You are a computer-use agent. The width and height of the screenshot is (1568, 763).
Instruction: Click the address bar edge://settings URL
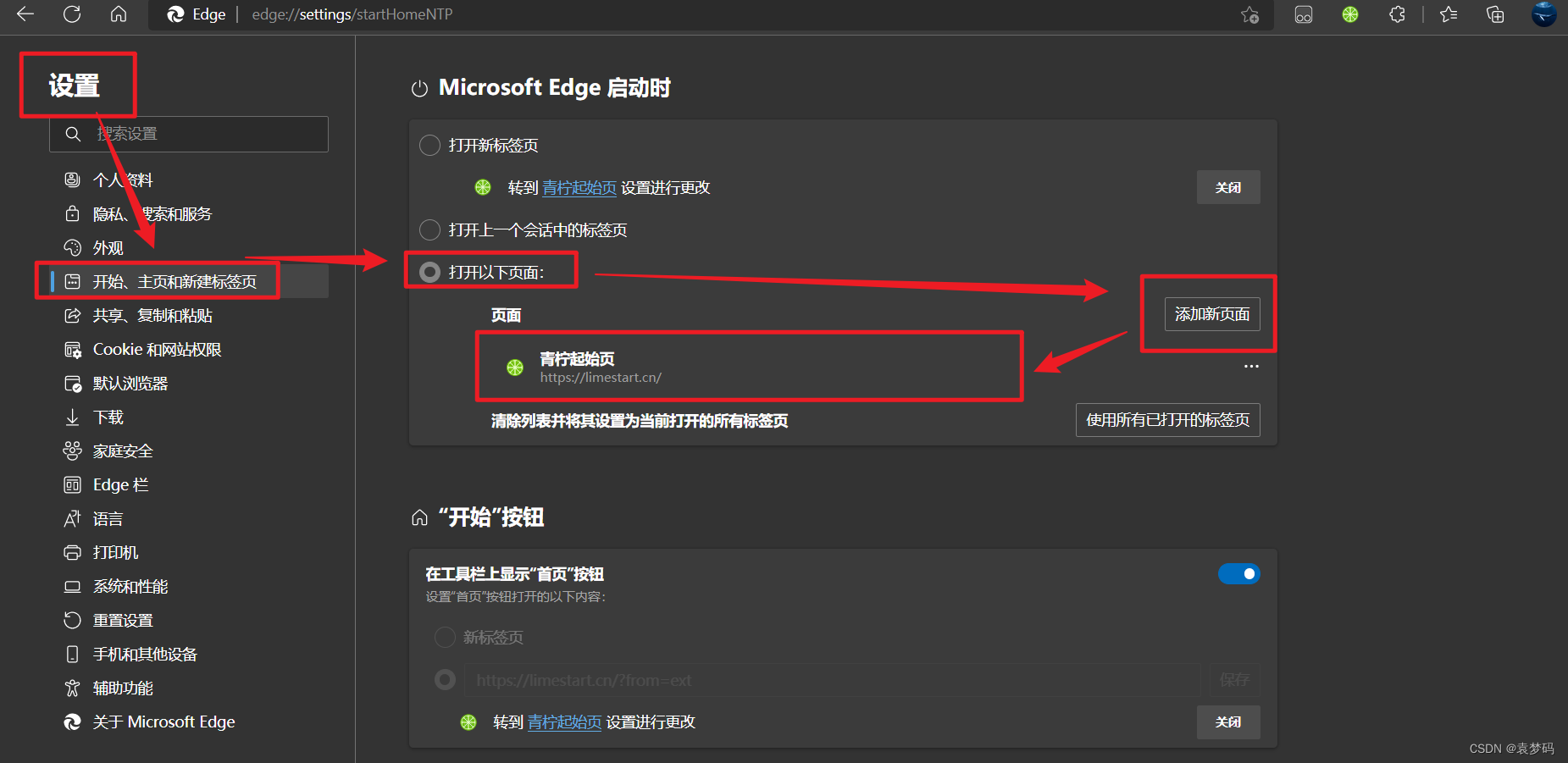click(352, 14)
